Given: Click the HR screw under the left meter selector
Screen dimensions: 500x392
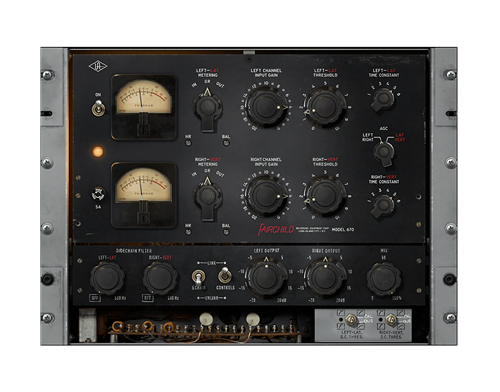Looking at the screenshot, I should [x=188, y=143].
